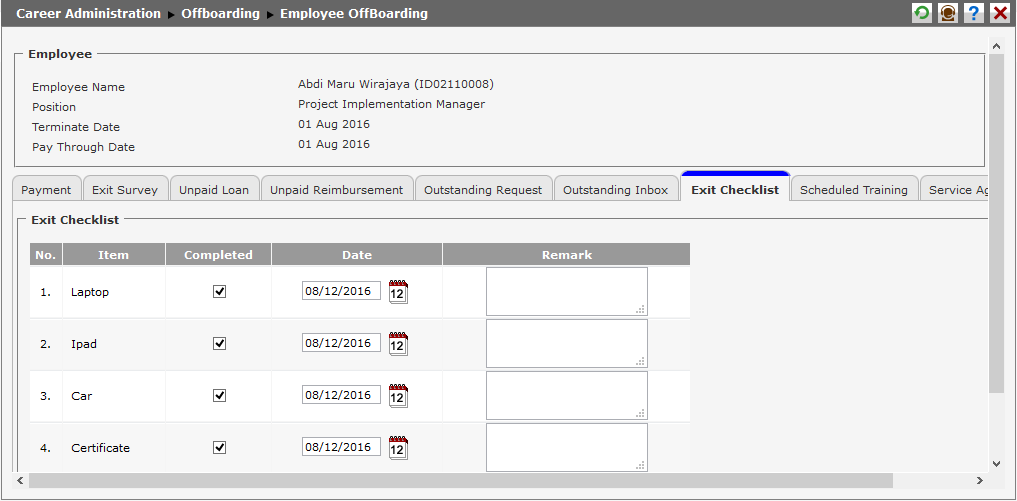The width and height of the screenshot is (1017, 501).
Task: Click the Laptop item label
Action: pyautogui.click(x=90, y=292)
